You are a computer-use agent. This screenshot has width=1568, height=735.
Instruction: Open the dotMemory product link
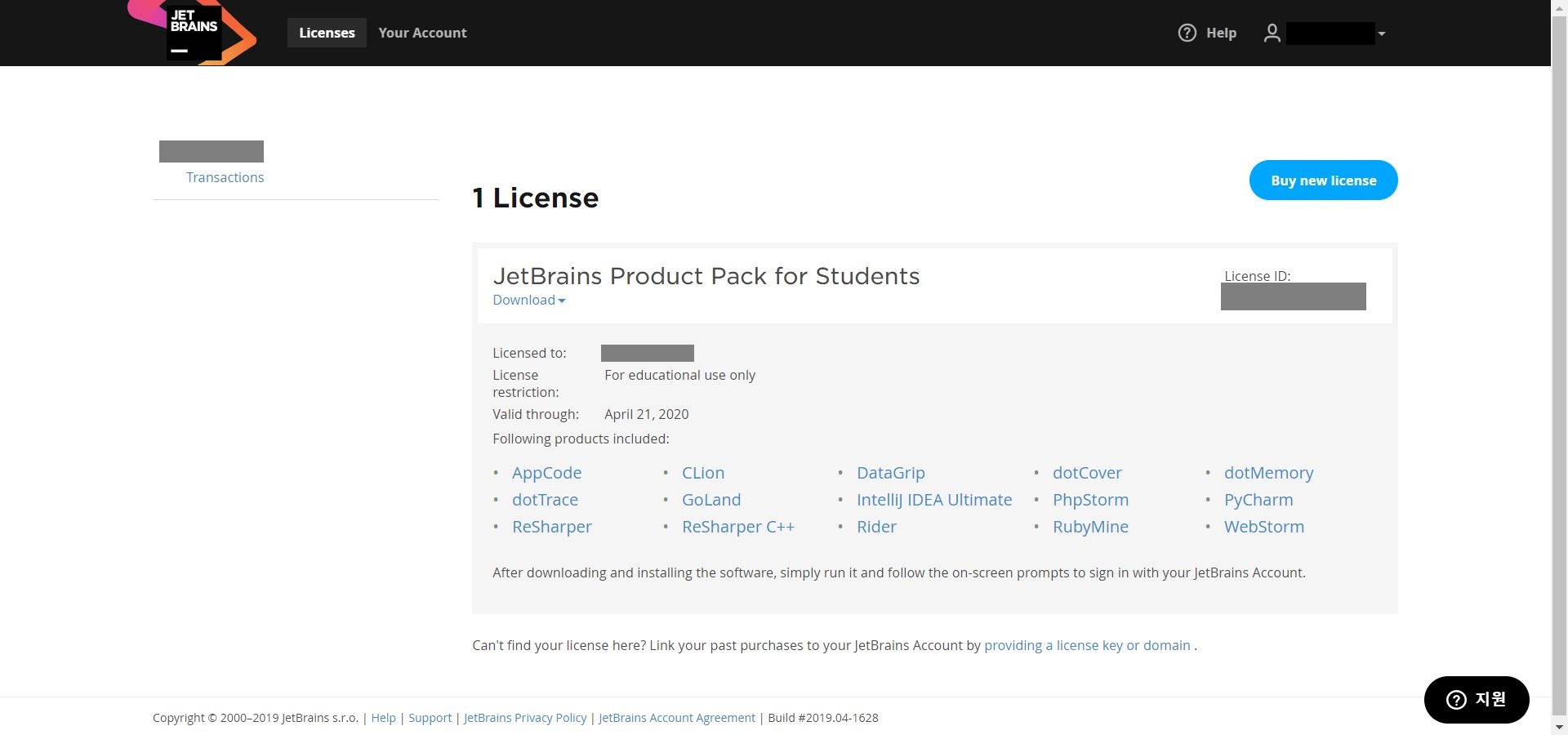click(1268, 473)
